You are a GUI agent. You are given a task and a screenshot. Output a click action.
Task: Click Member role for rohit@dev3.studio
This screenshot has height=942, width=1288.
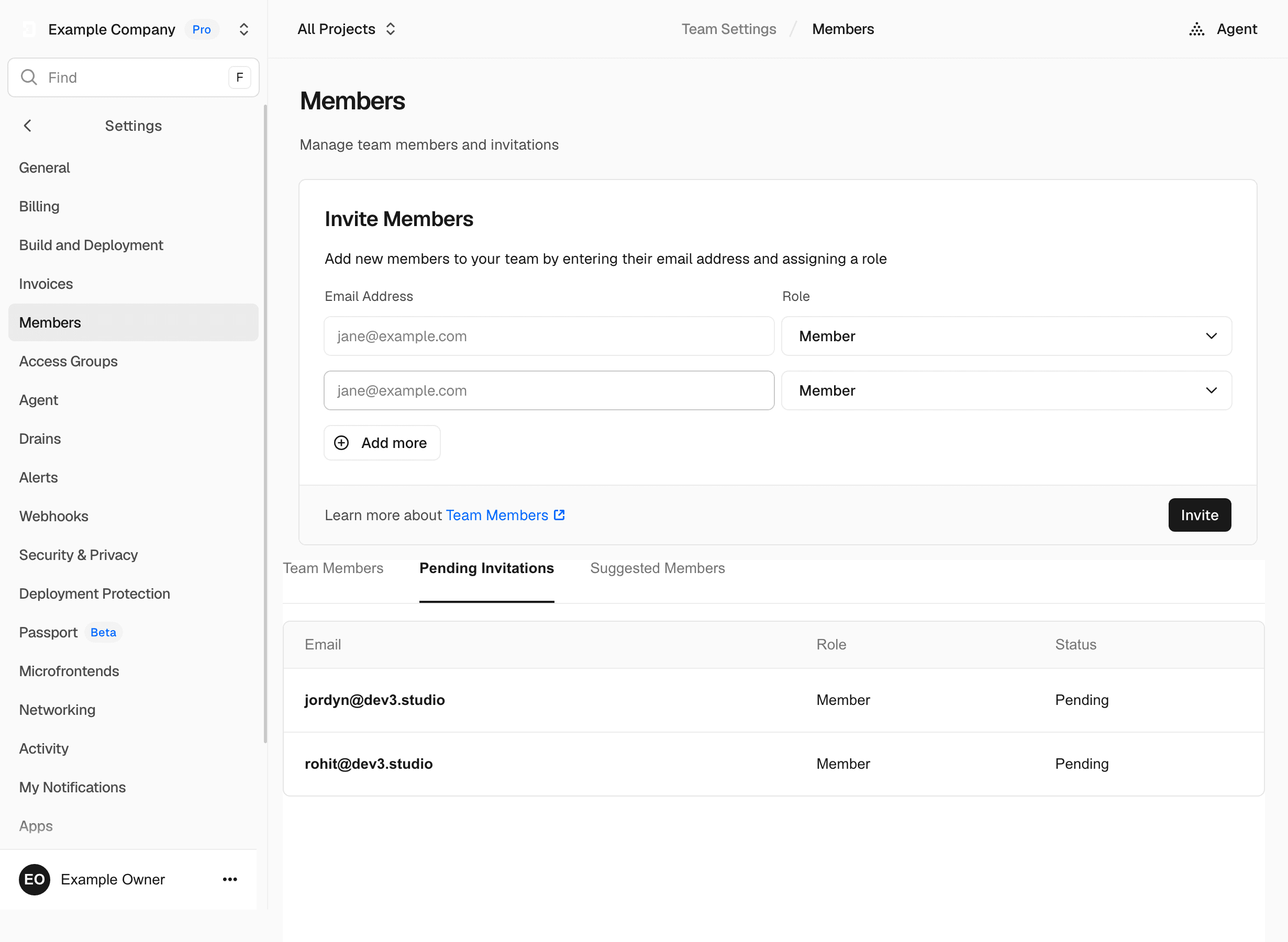[843, 764]
